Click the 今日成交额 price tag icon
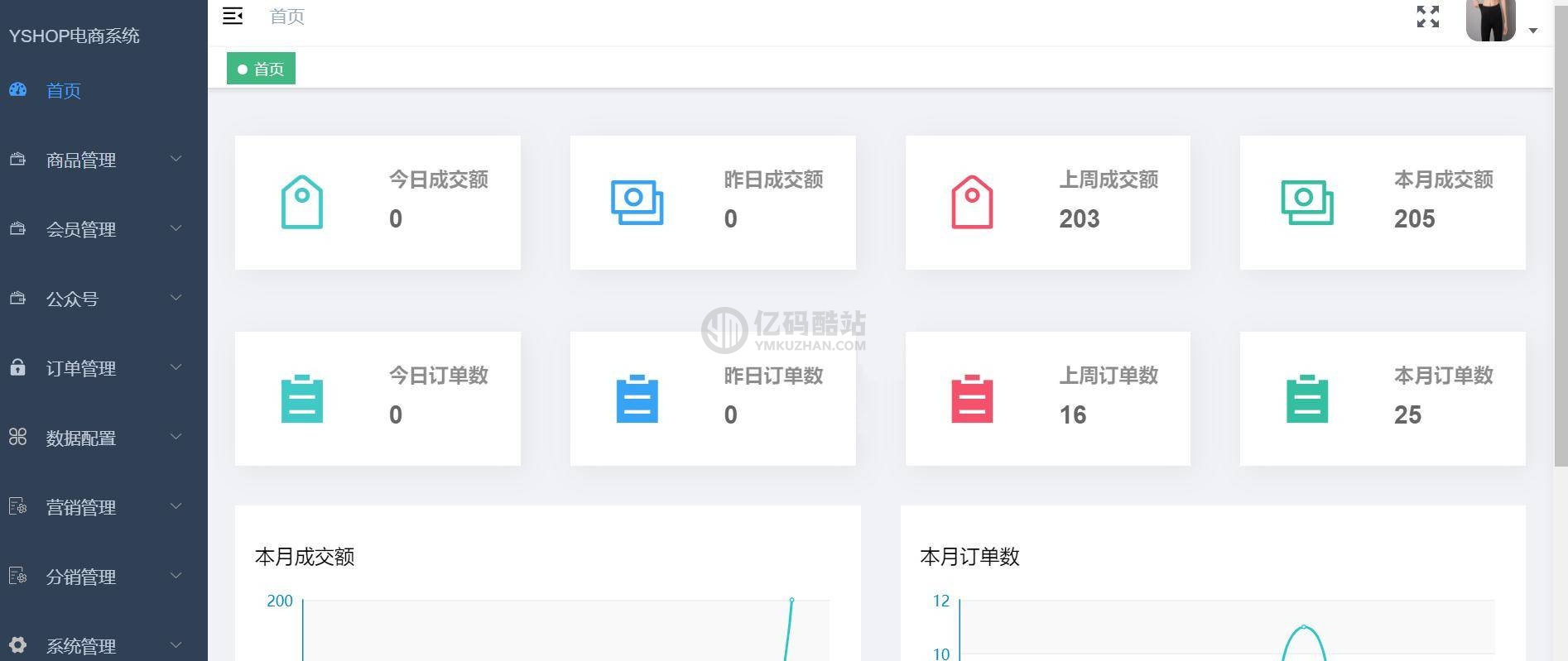This screenshot has width=1568, height=661. click(302, 202)
